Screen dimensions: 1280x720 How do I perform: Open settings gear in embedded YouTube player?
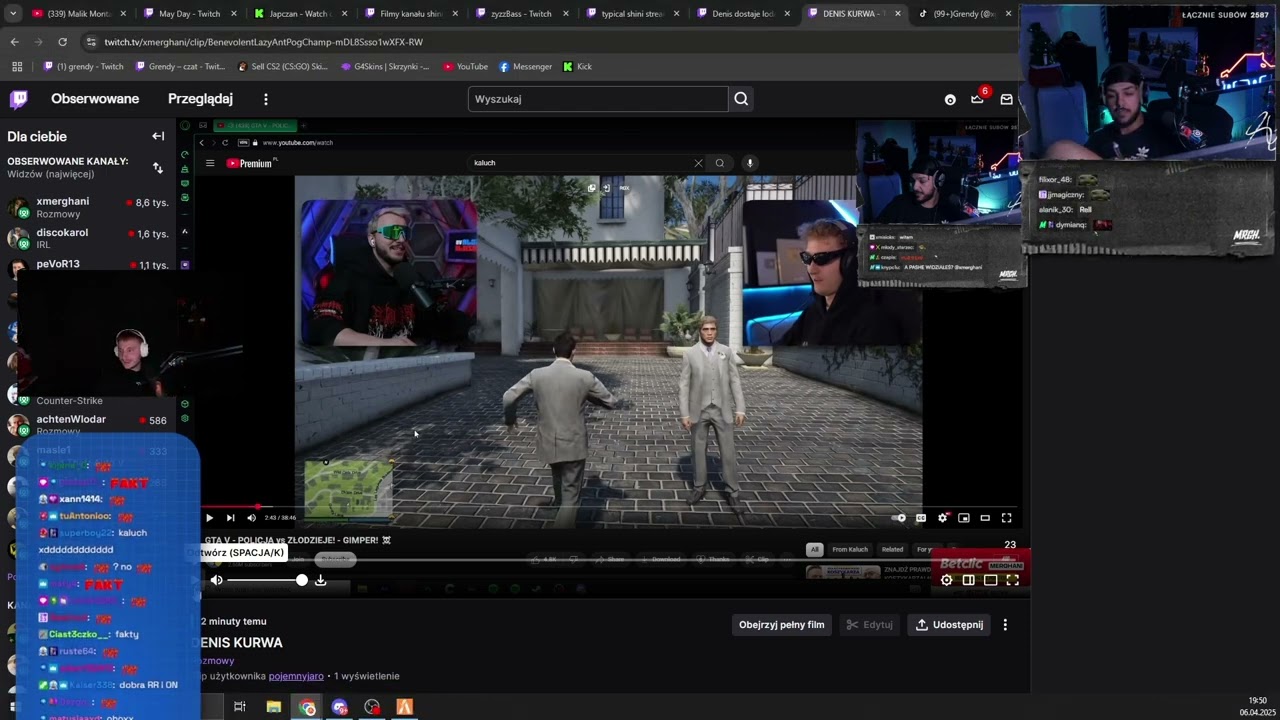(x=942, y=518)
